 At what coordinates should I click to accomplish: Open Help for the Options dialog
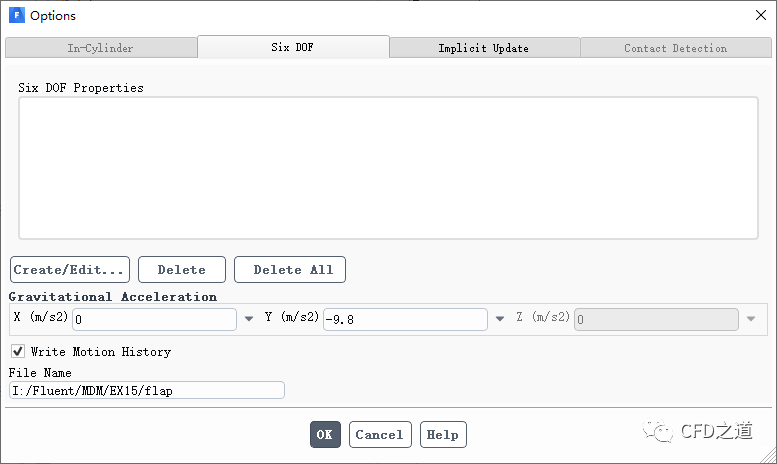[x=442, y=435]
